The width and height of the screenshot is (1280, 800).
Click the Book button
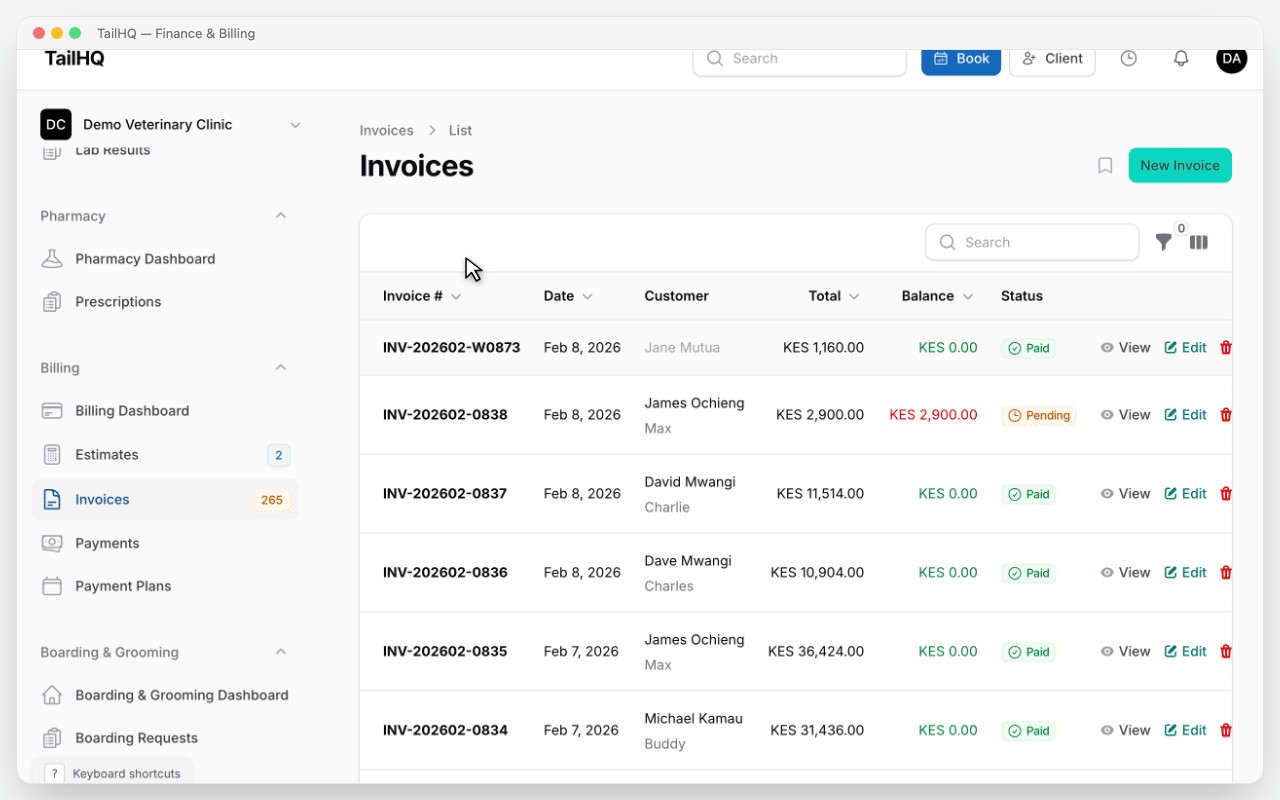click(960, 59)
